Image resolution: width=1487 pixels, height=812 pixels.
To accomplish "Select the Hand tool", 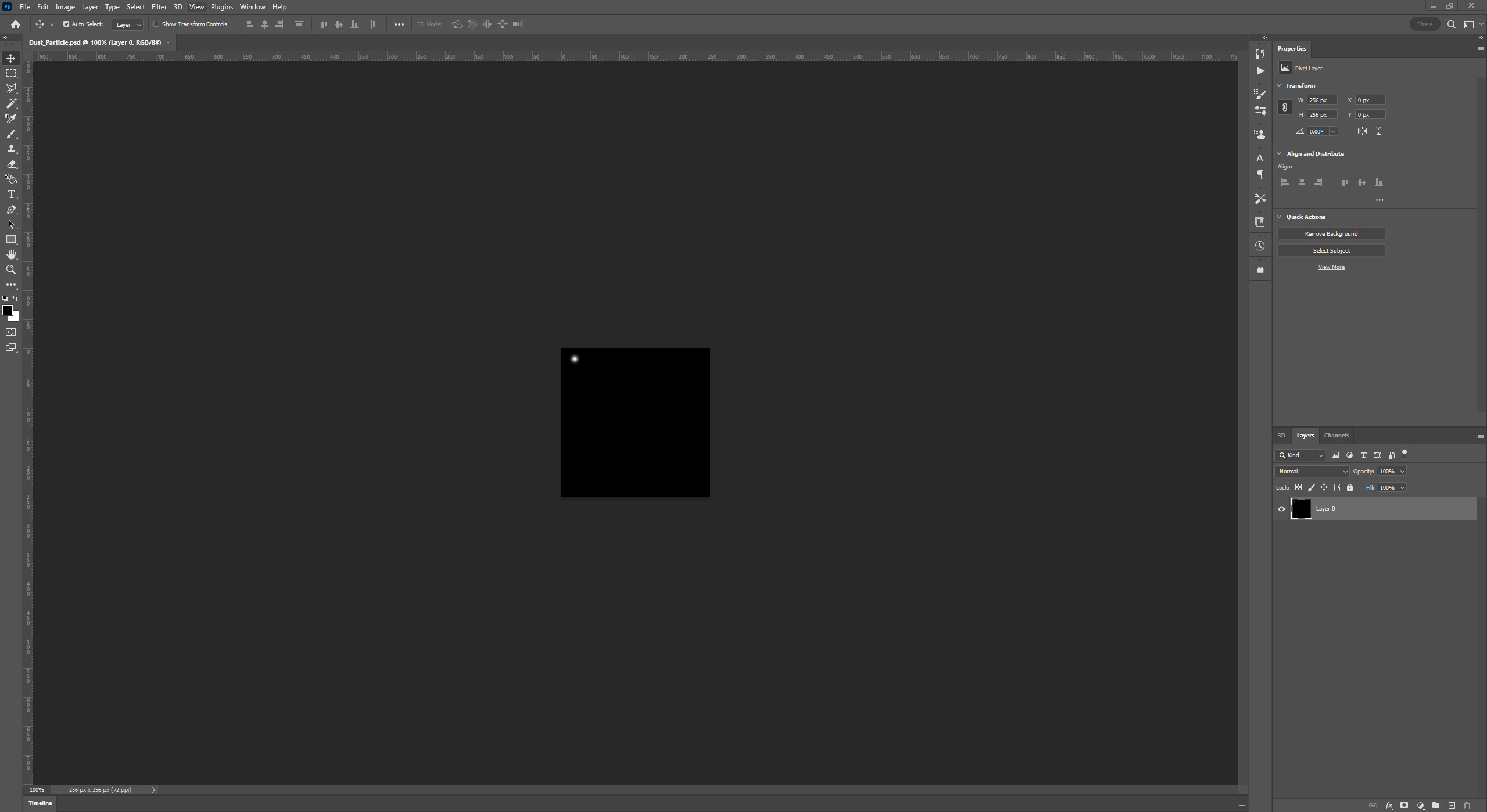I will click(x=10, y=254).
